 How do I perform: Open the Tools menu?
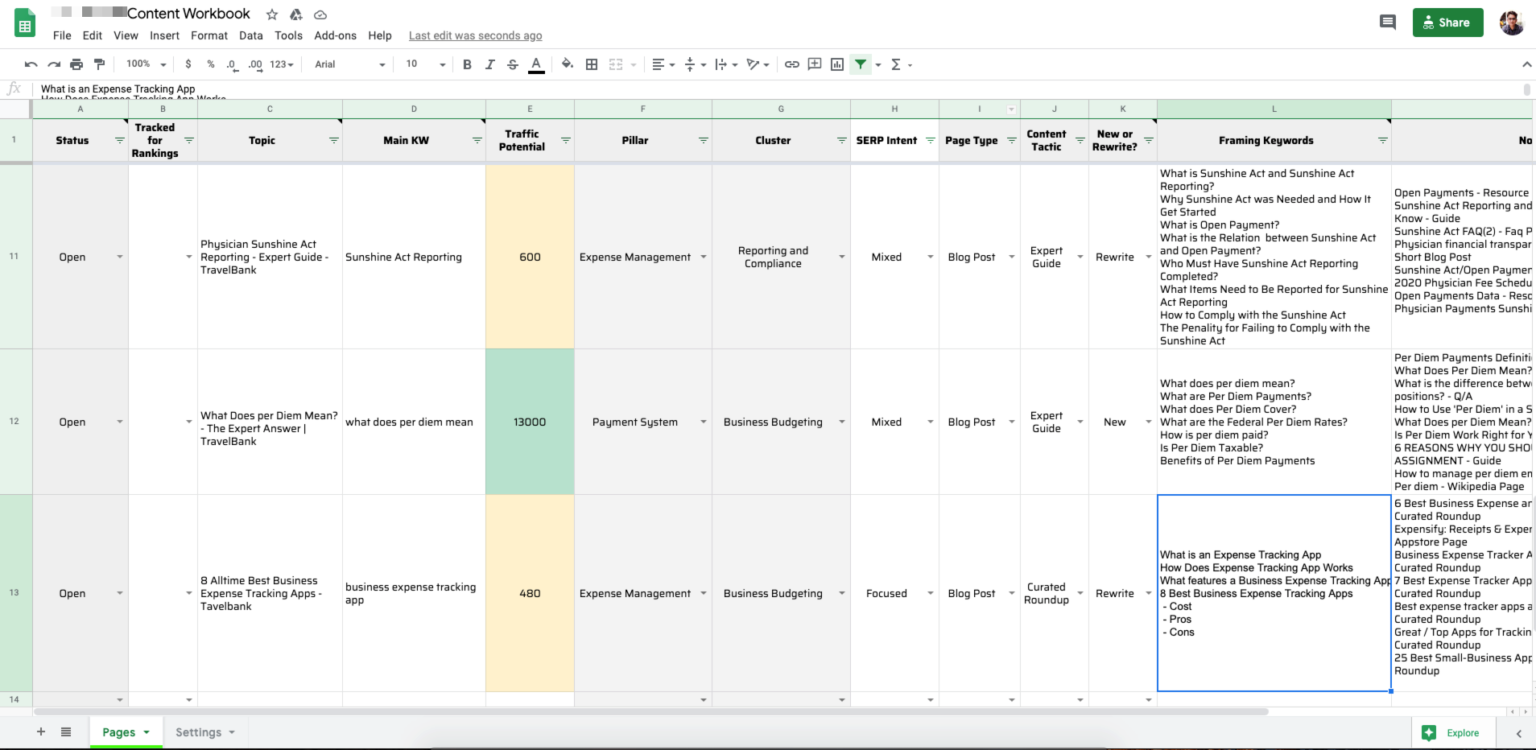coord(288,35)
